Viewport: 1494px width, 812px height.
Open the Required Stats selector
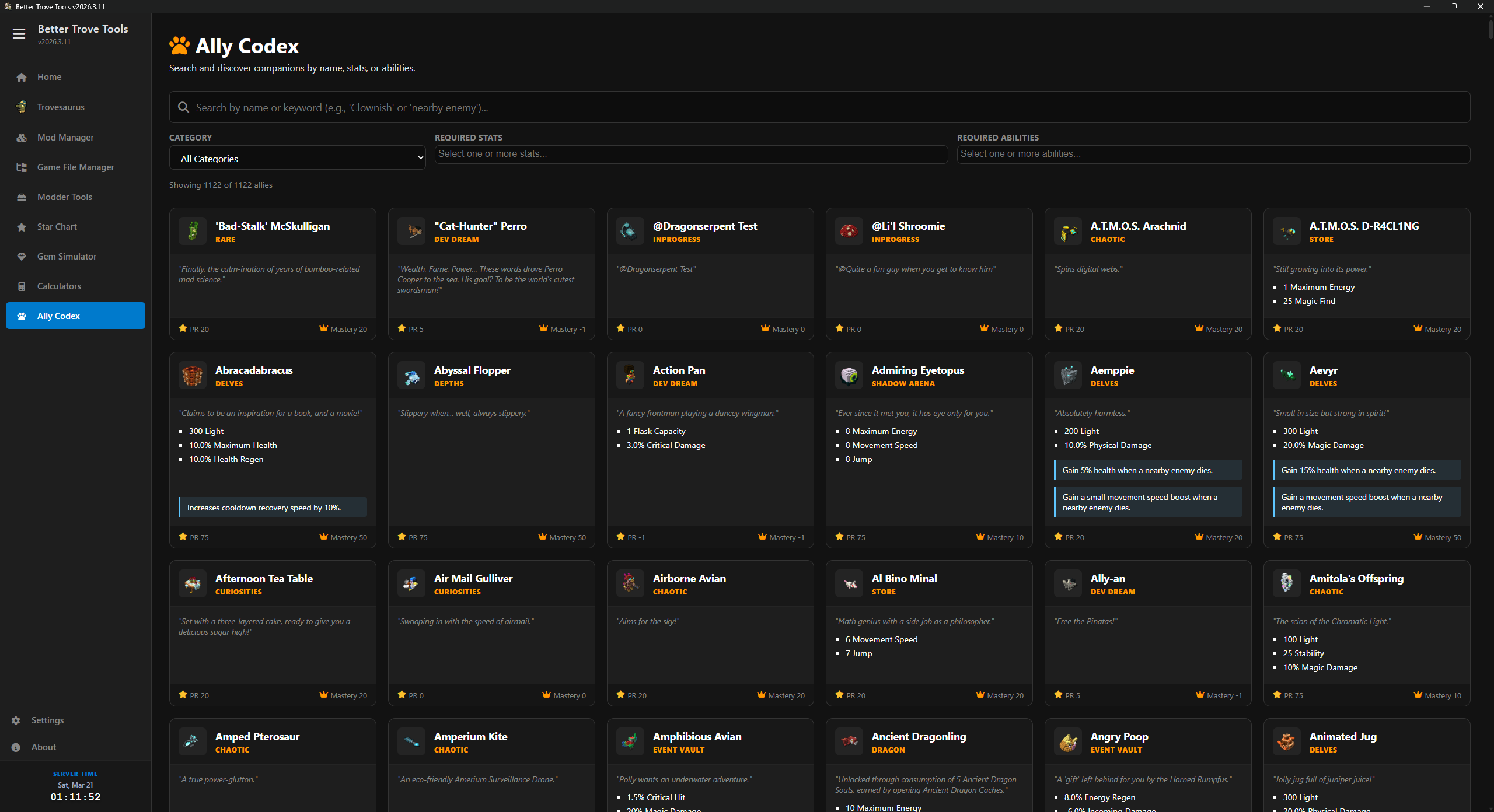click(x=690, y=154)
